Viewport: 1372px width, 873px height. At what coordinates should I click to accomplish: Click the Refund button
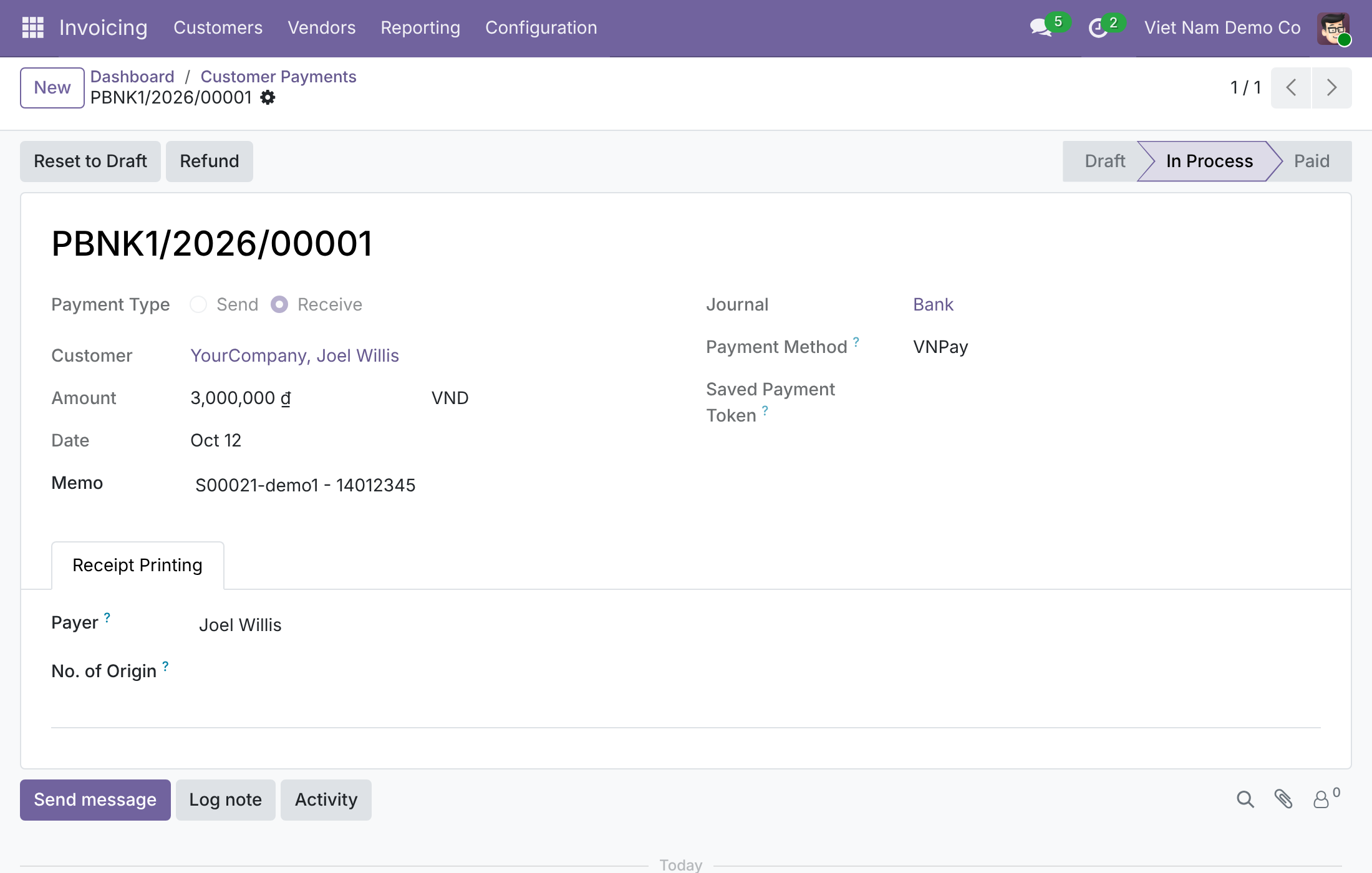point(210,161)
